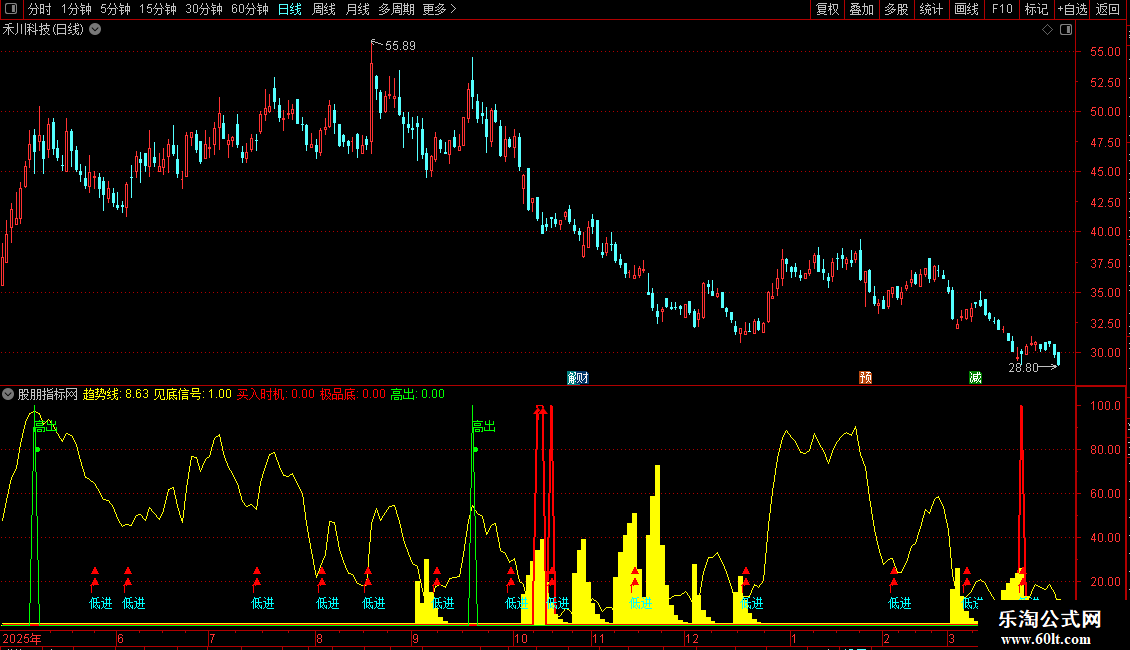Click the 减 shareholding reduction marker

[x=975, y=378]
